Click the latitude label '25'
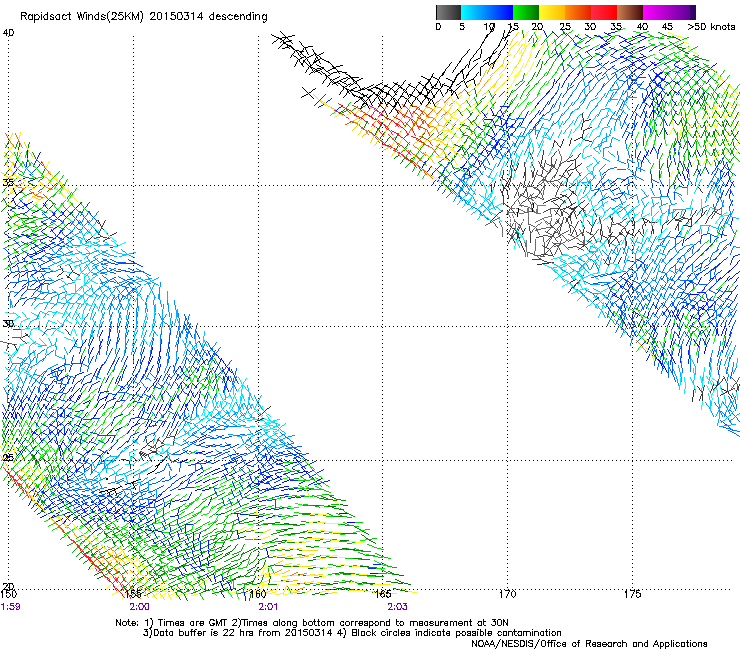This screenshot has width=740, height=650. tap(8, 458)
